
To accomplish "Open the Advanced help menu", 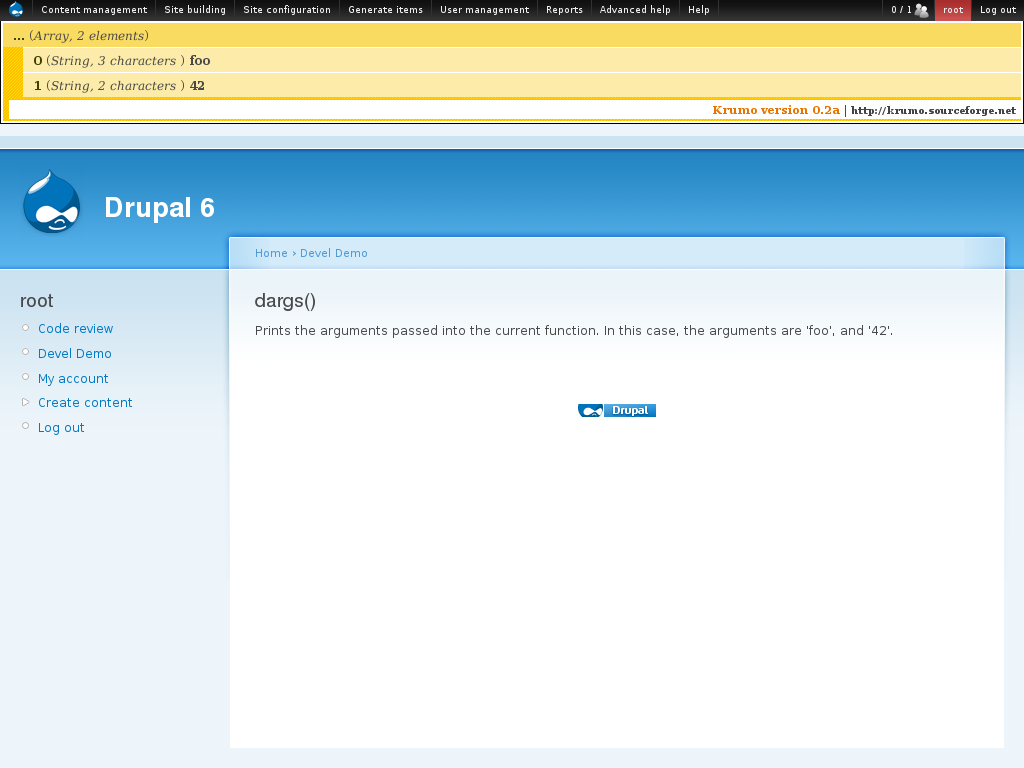I will (634, 10).
